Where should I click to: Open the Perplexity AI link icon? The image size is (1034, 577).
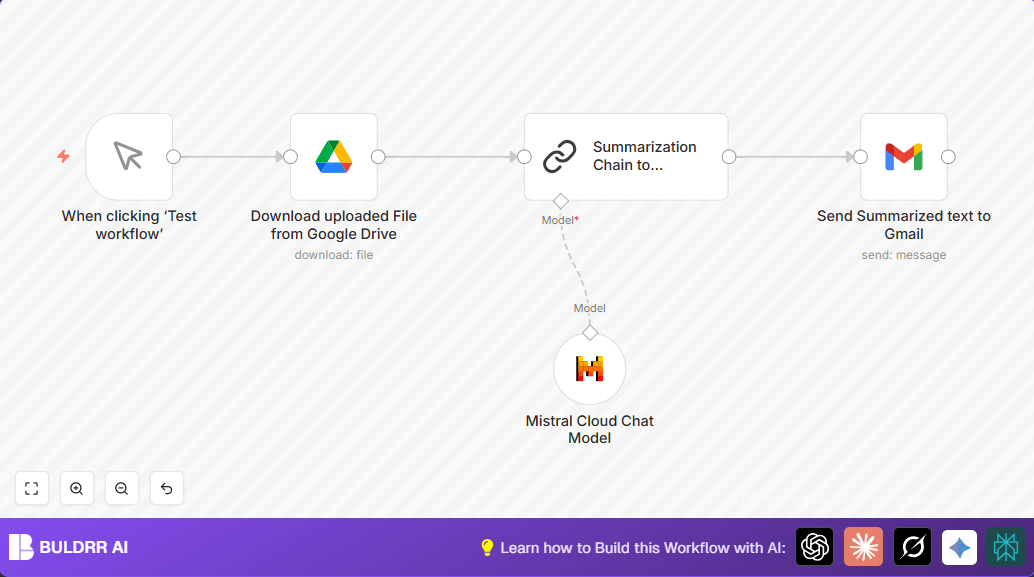pos(1006,547)
